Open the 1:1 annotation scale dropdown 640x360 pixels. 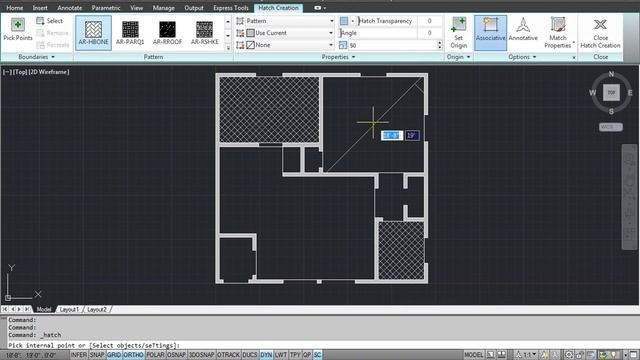(526, 355)
